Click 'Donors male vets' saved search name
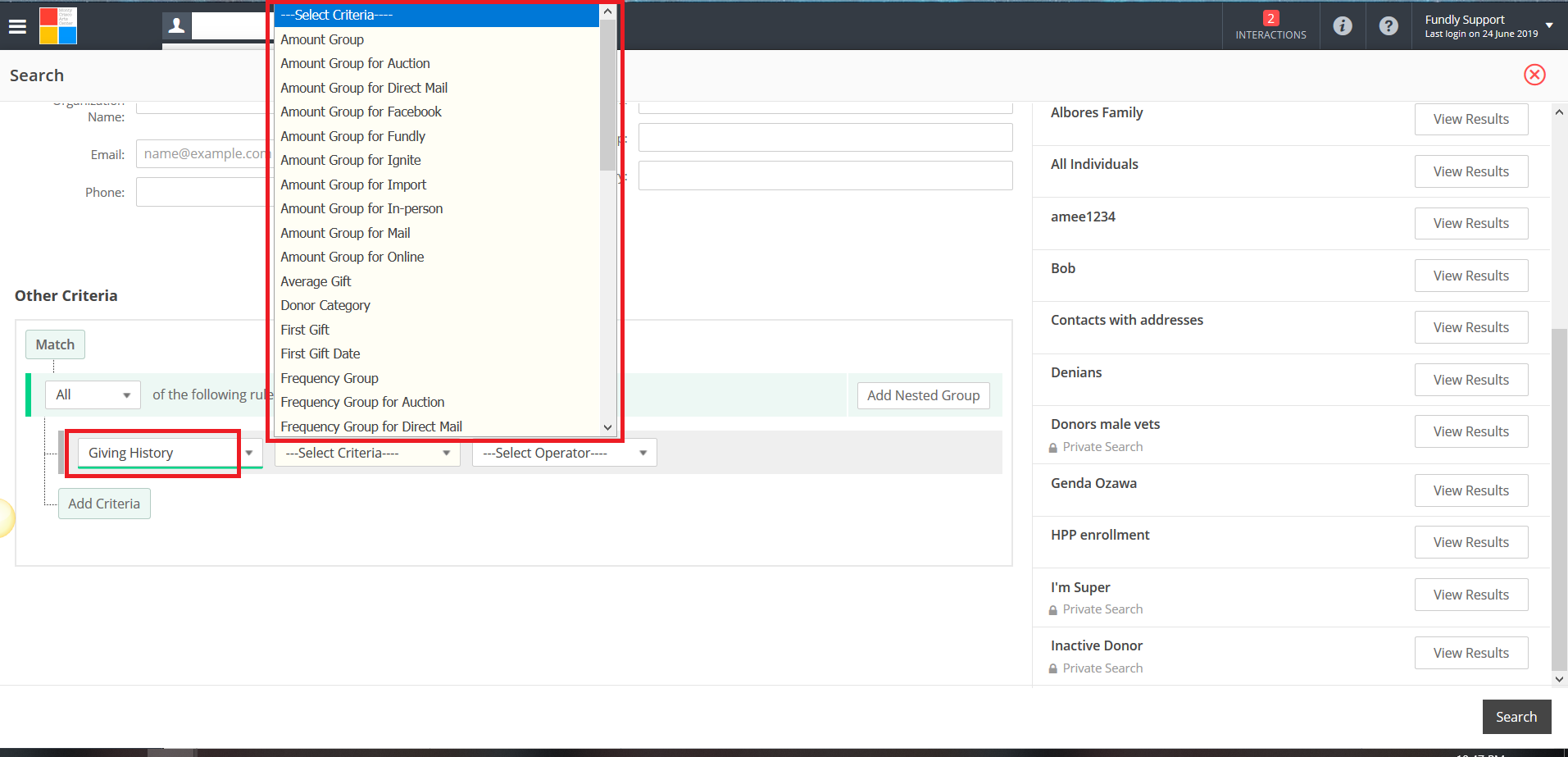Image resolution: width=1568 pixels, height=757 pixels. [x=1105, y=424]
